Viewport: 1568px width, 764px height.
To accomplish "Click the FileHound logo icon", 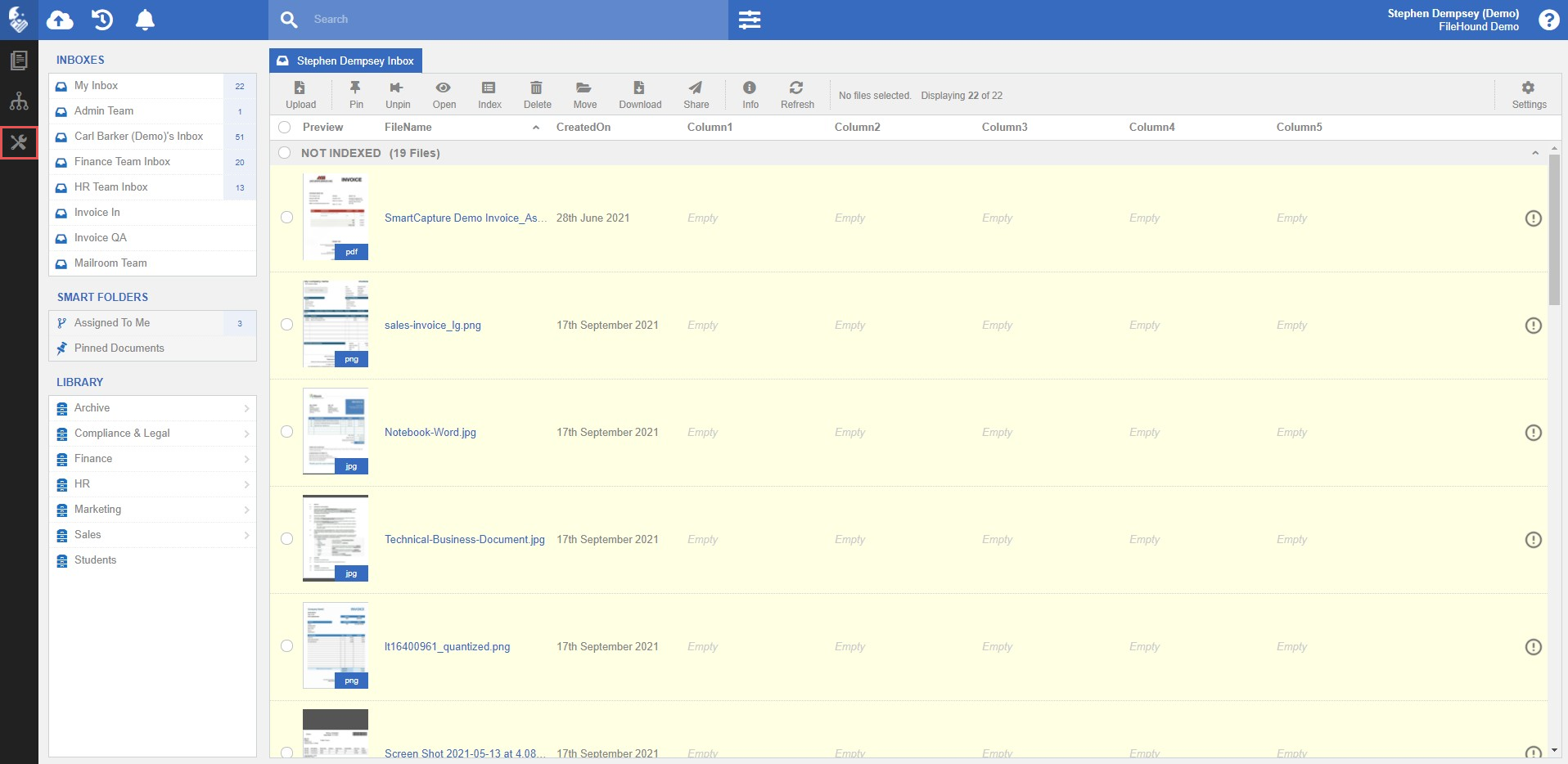I will [x=18, y=19].
